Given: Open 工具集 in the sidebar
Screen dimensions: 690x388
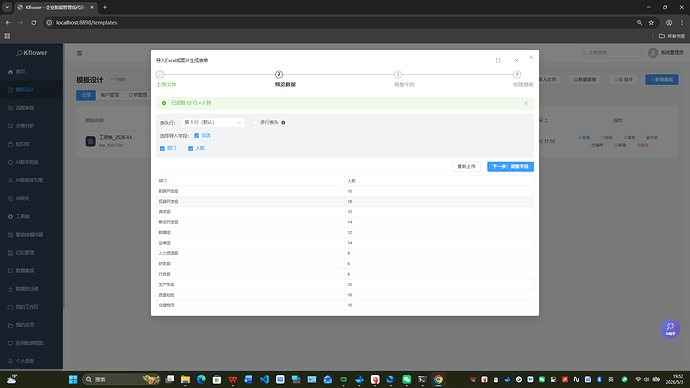Looking at the screenshot, I should coord(31,216).
